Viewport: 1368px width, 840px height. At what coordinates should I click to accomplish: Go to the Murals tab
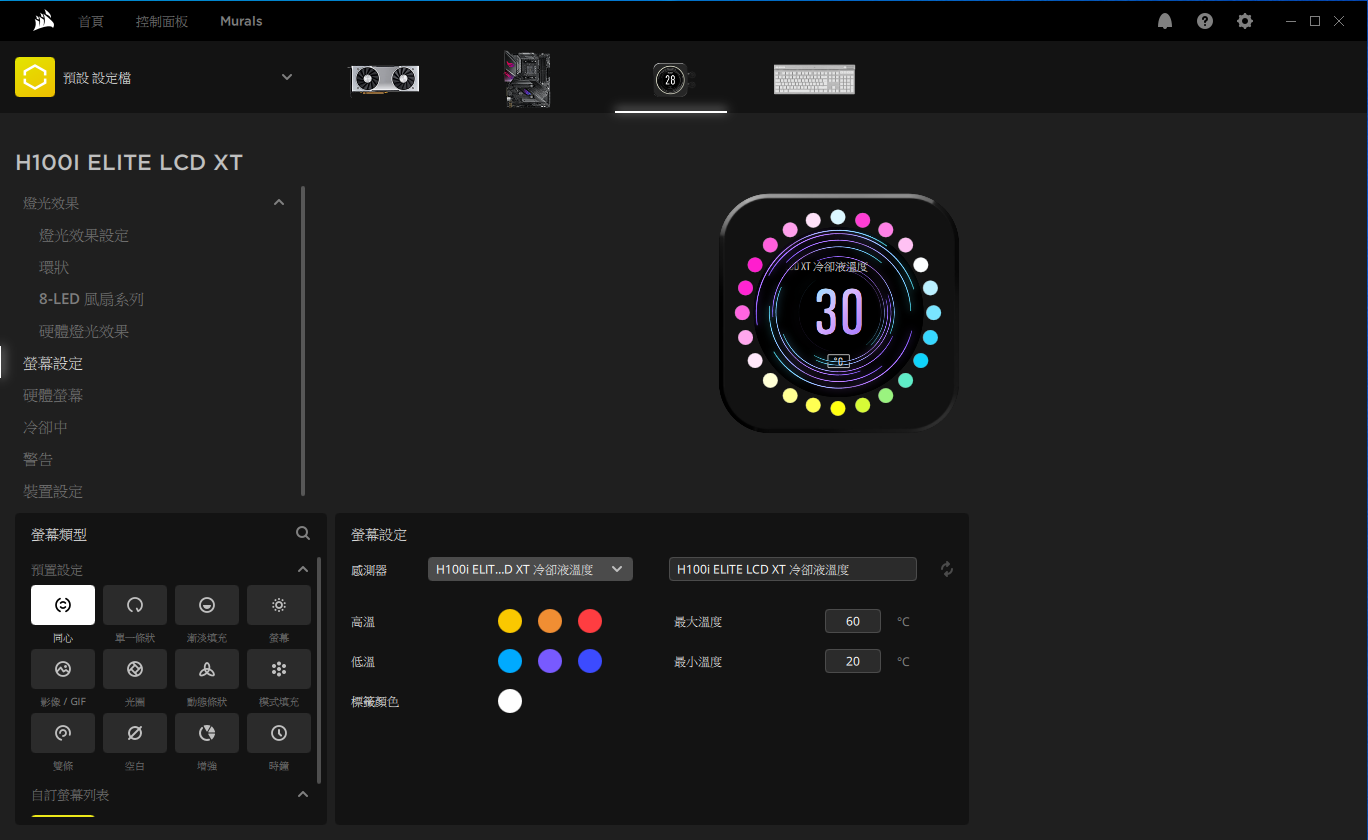tap(241, 21)
